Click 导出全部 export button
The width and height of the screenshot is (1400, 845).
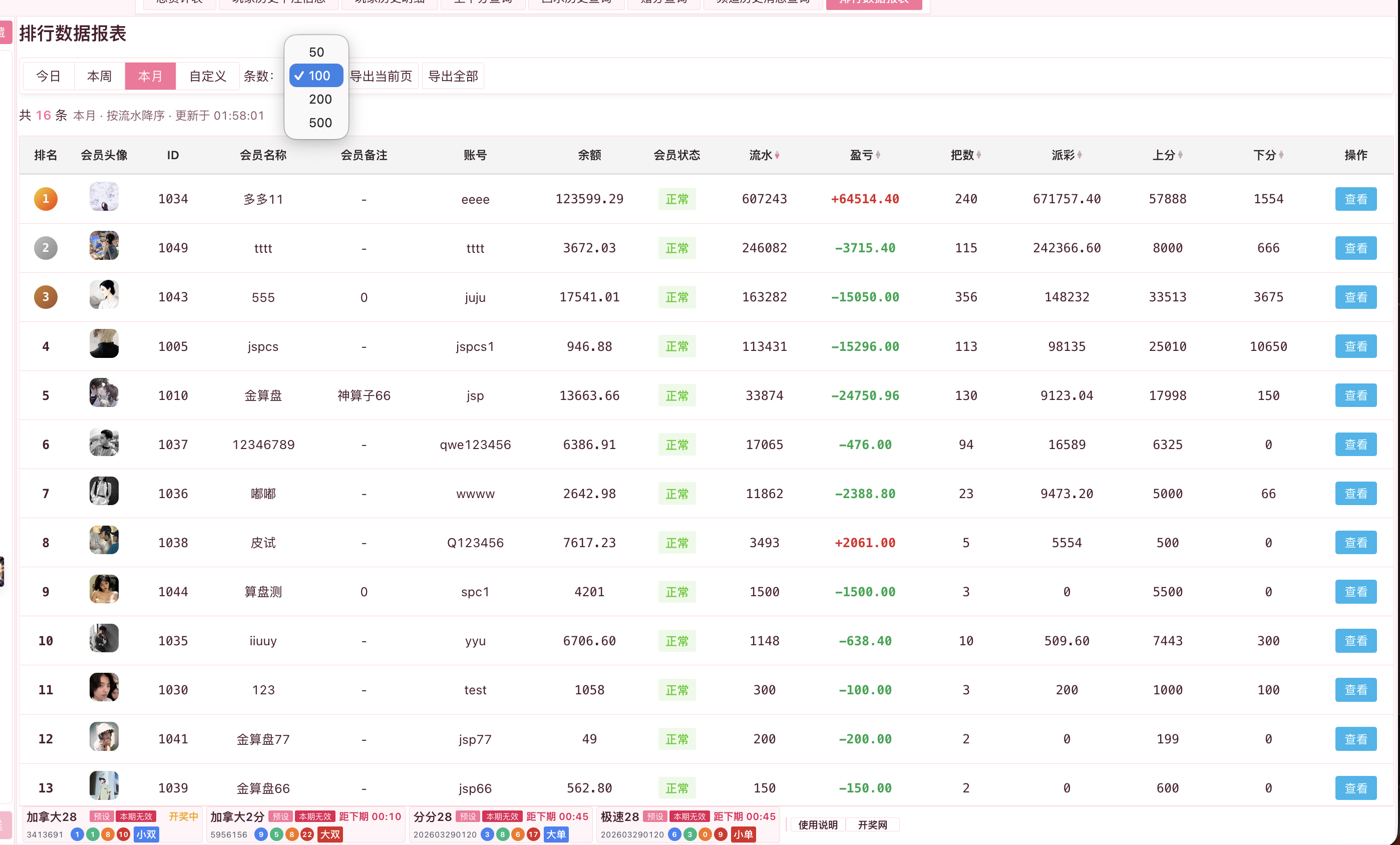coord(453,76)
